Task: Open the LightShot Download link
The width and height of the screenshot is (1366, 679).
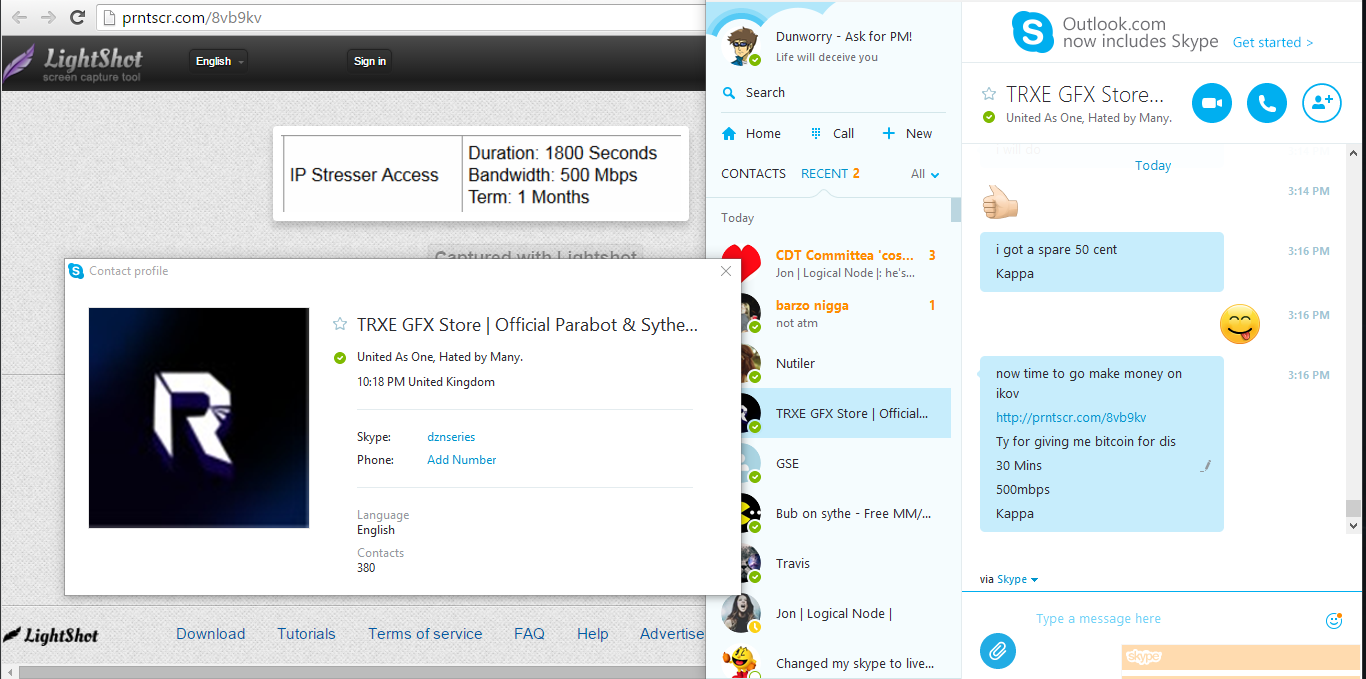Action: [210, 634]
